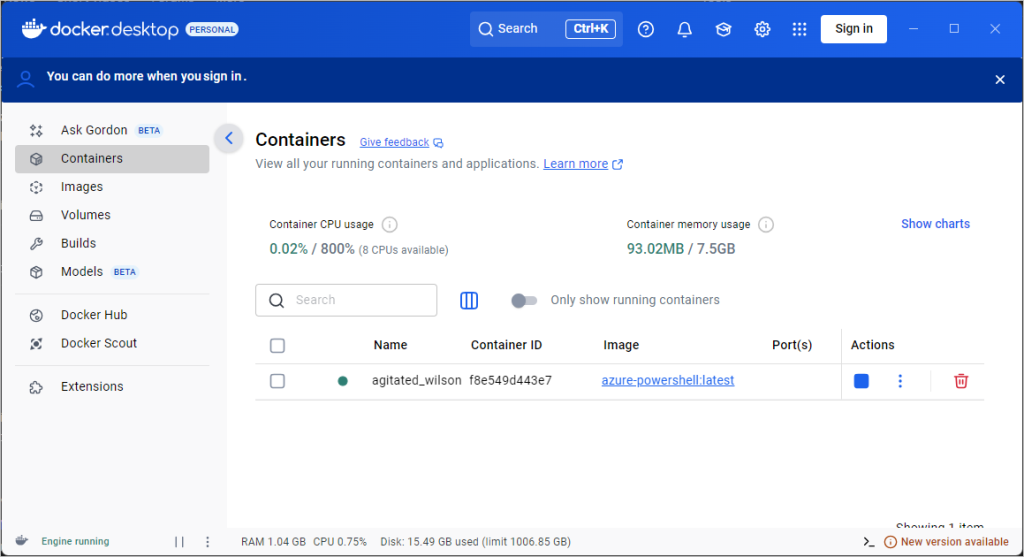This screenshot has height=557, width=1024.
Task: Click info icon next to Container memory usage
Action: coord(766,225)
